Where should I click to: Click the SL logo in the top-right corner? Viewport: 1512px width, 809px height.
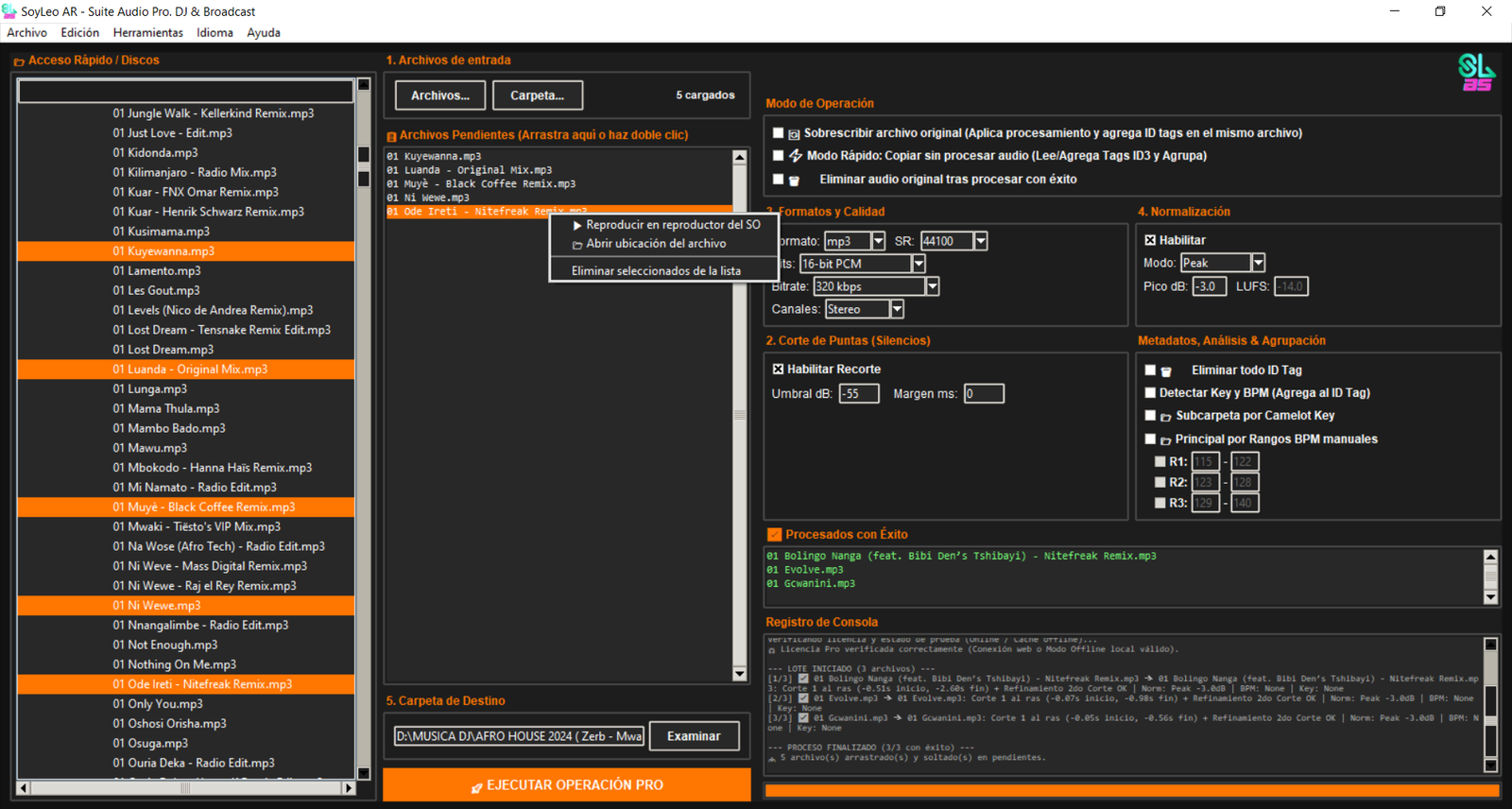point(1477,72)
